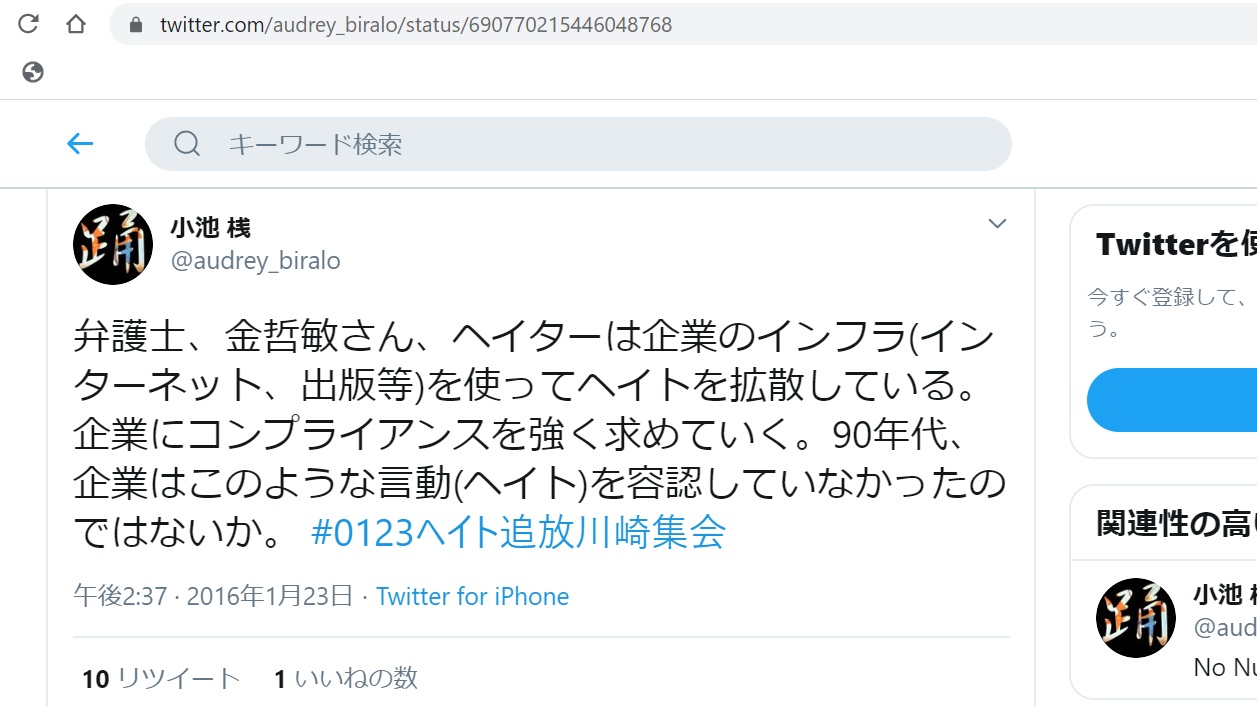This screenshot has width=1257, height=707.
Task: Open 小池 桟 display name in tweet header
Action: (211, 228)
